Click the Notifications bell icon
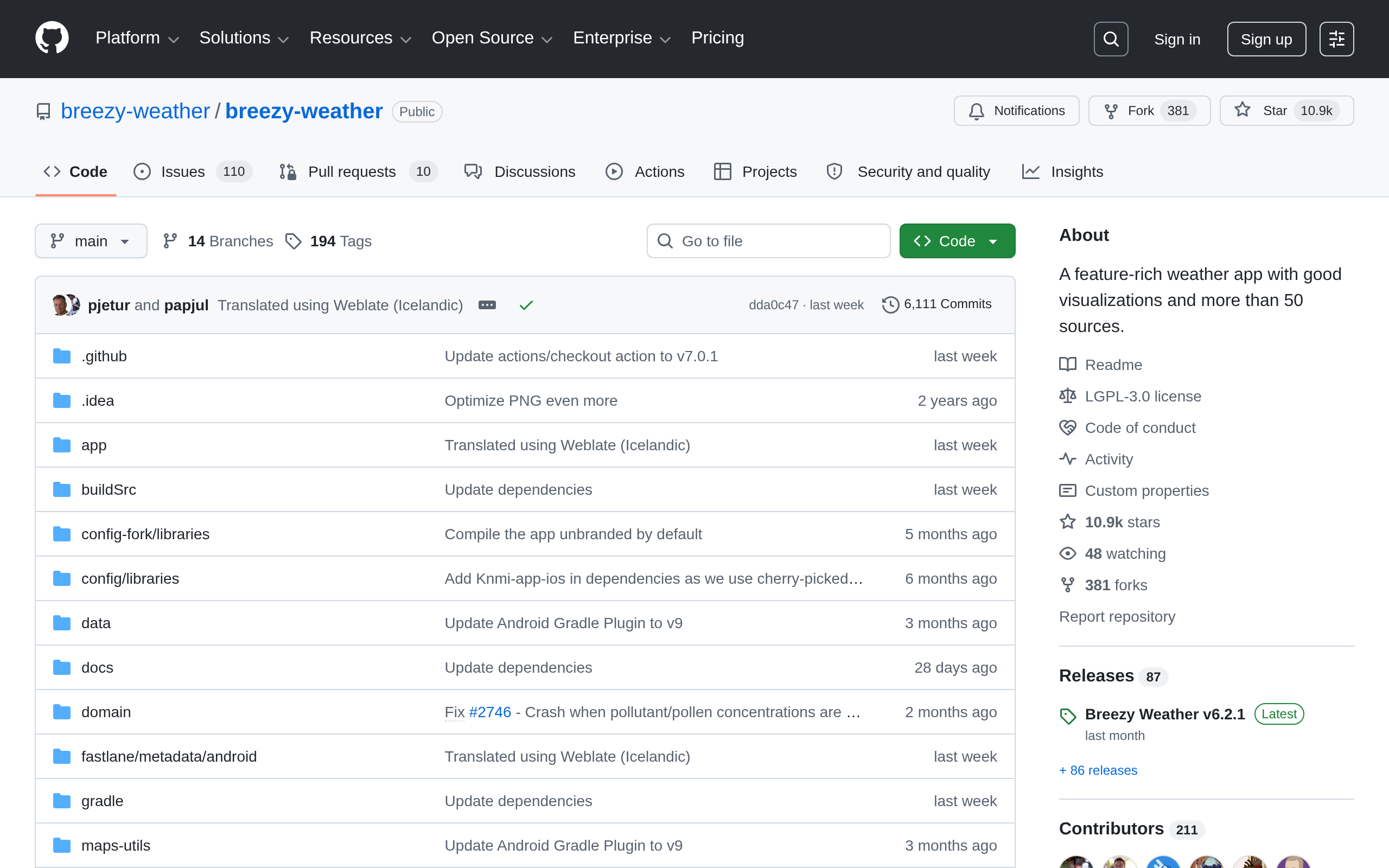Viewport: 1389px width, 868px height. (x=976, y=111)
